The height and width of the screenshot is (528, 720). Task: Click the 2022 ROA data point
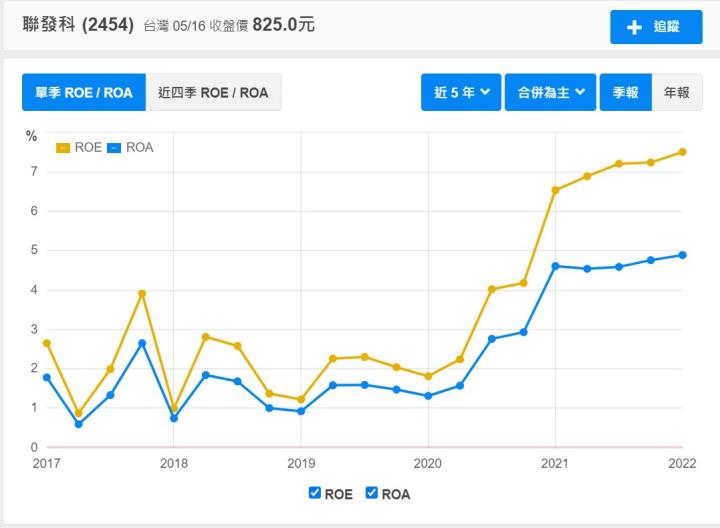point(682,255)
